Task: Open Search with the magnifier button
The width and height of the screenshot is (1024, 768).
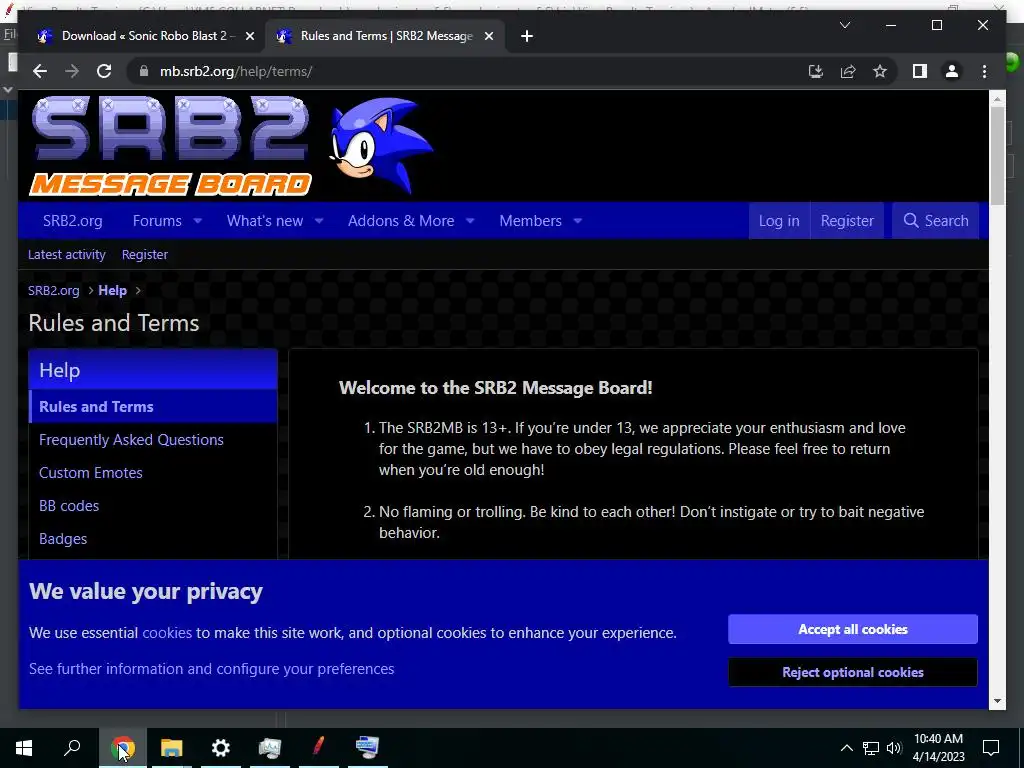Action: click(x=936, y=221)
